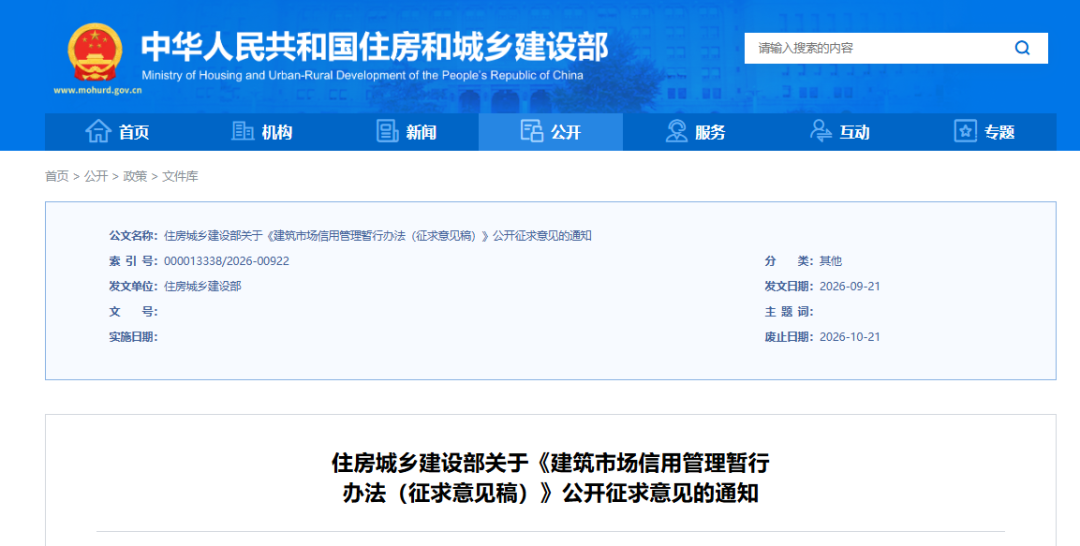Open the 机构 navigation tab
This screenshot has height=546, width=1080.
(x=262, y=132)
